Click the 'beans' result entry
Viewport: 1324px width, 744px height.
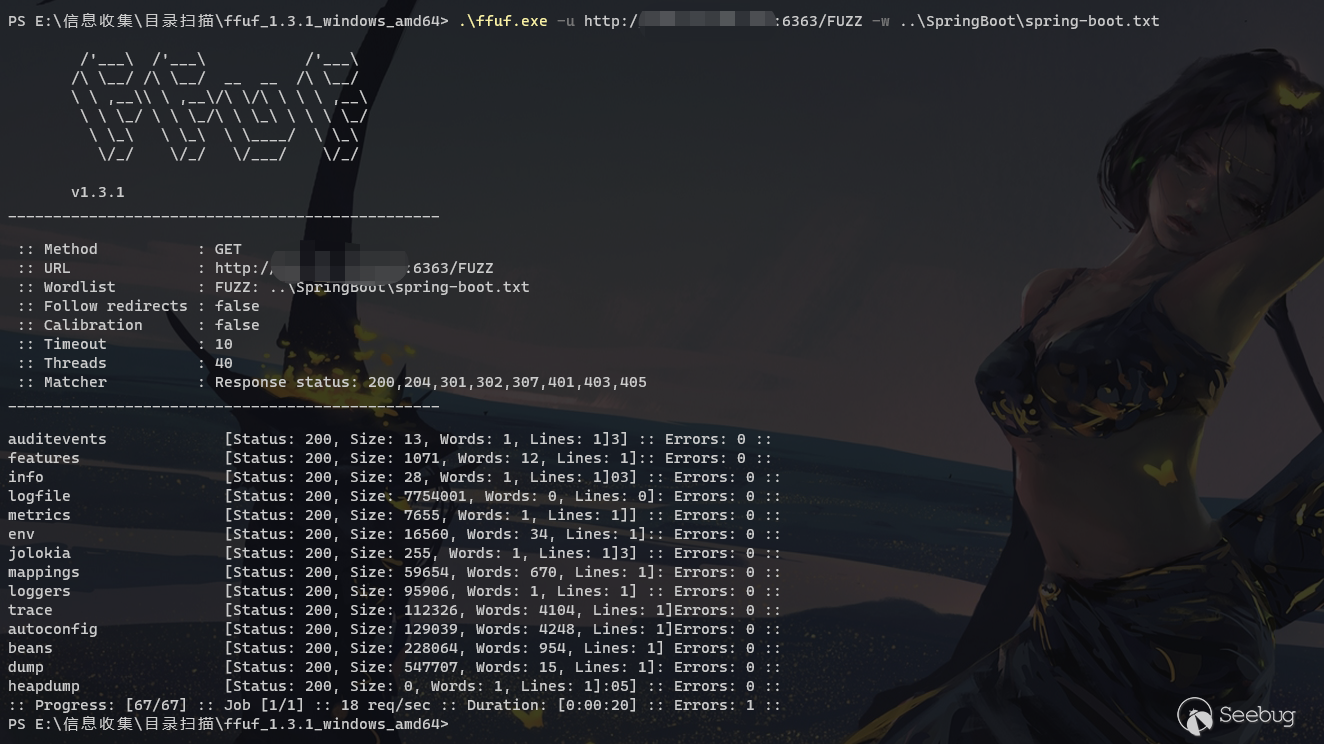pyautogui.click(x=30, y=648)
